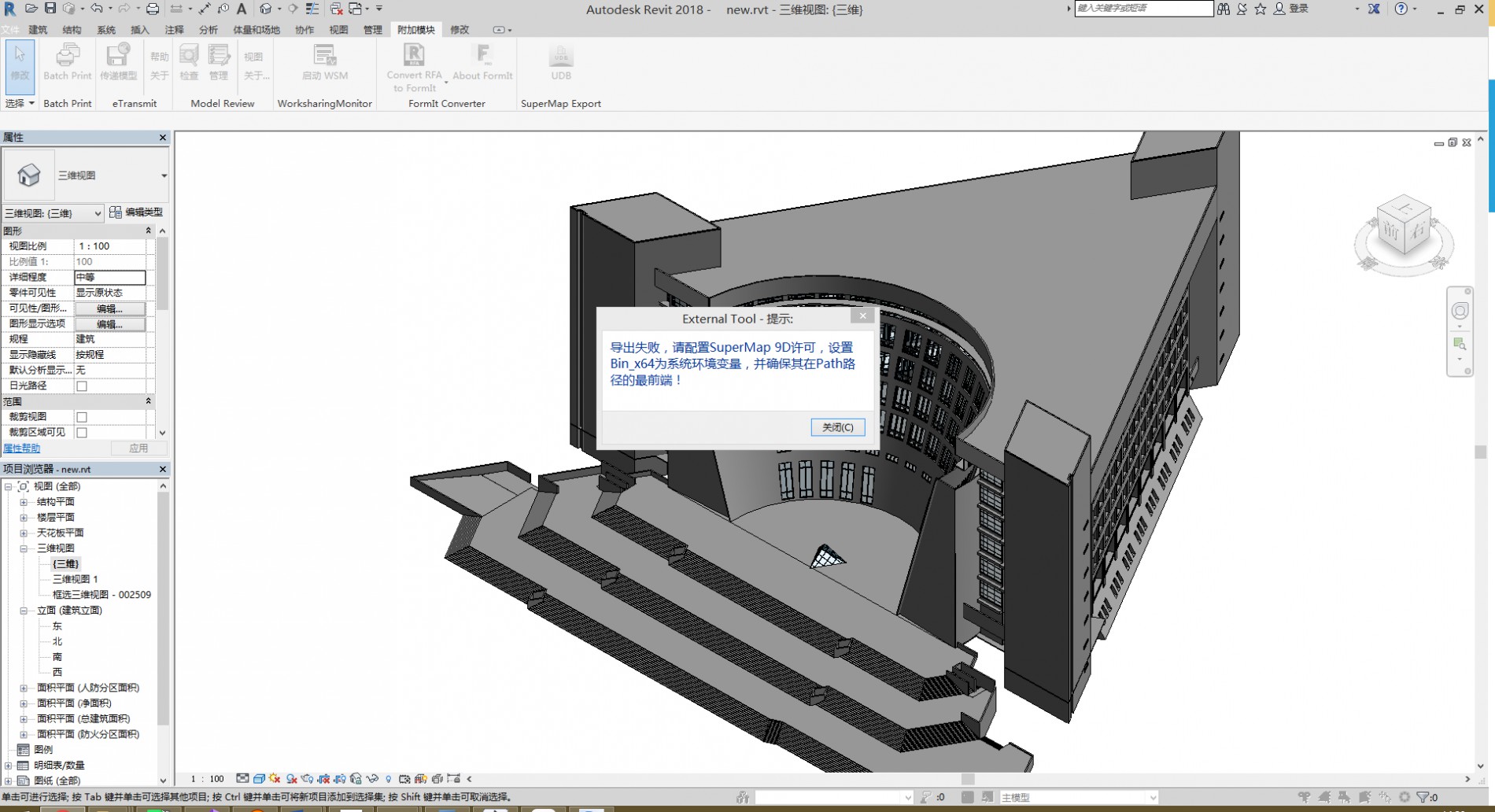Run Model Review check
This screenshot has width=1495, height=812.
point(189,62)
